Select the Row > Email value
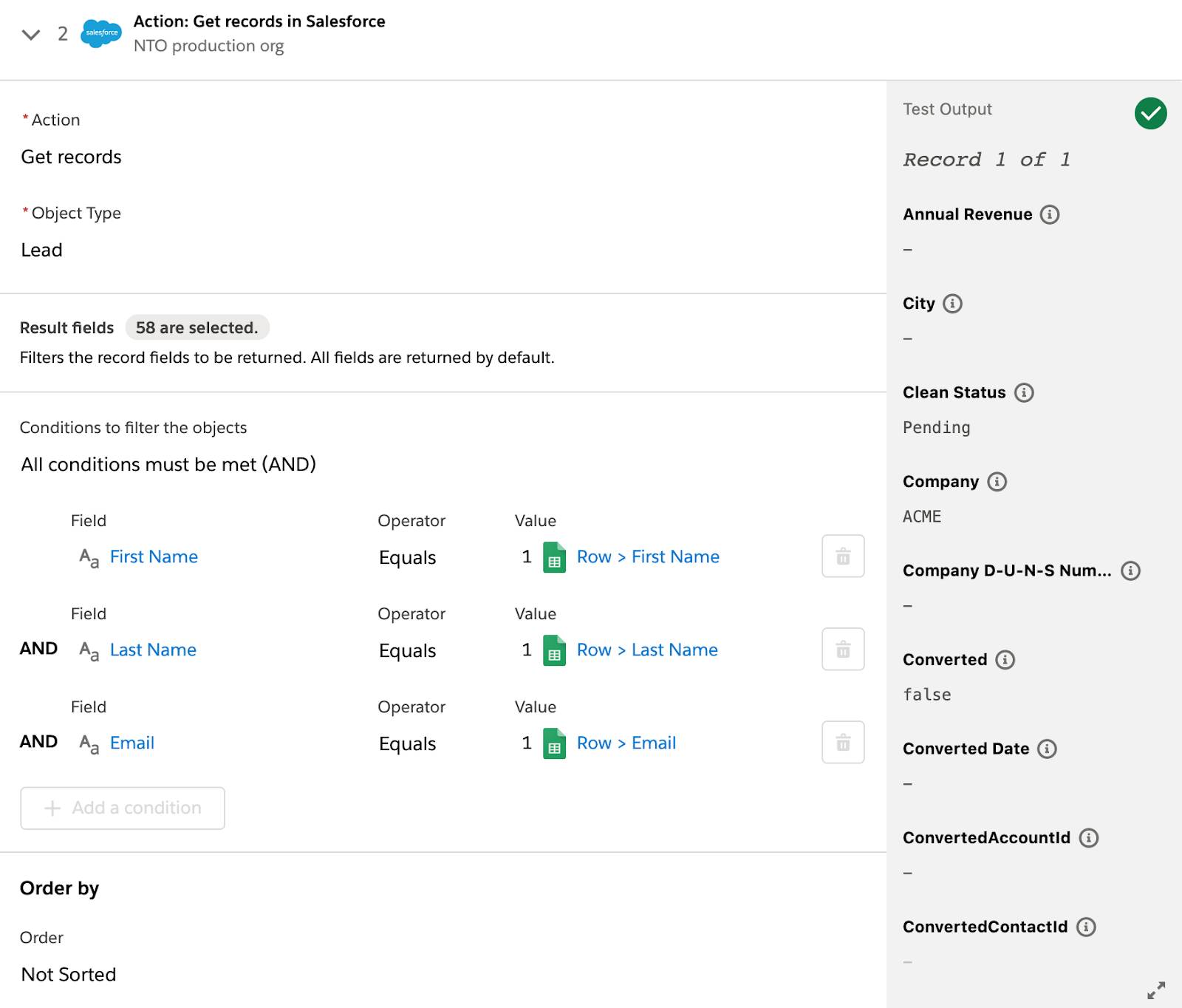 coord(626,743)
